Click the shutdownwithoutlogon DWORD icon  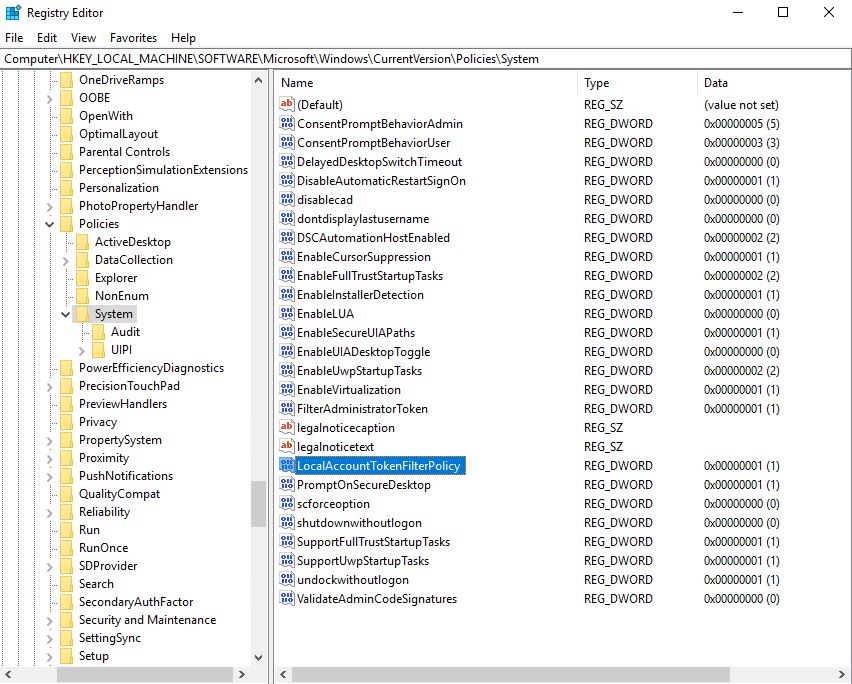click(x=286, y=523)
